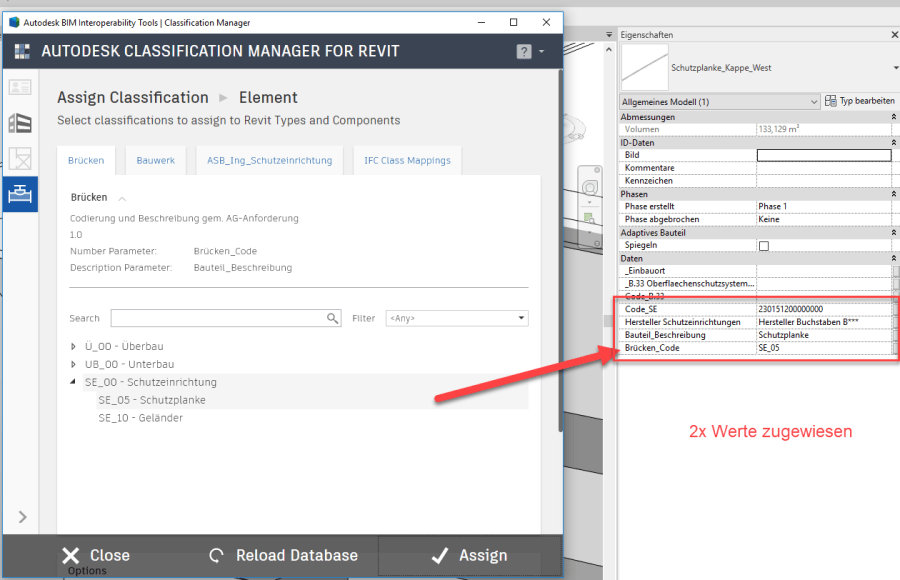This screenshot has height=580, width=900.
Task: Switch to the Bauwerk tab
Action: pyautogui.click(x=156, y=161)
